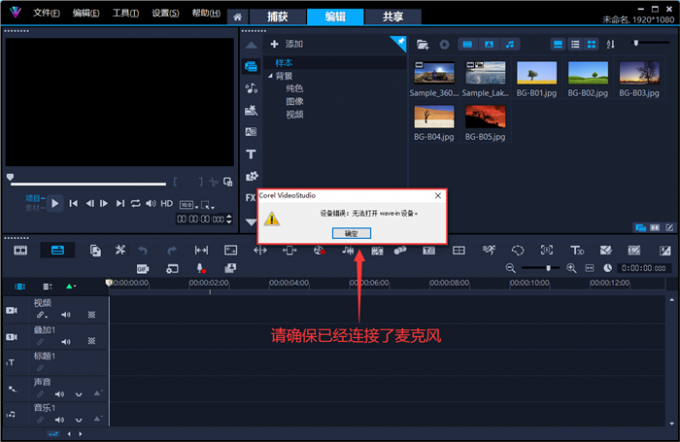This screenshot has height=442, width=680.
Task: Switch to the 共享 tab
Action: (393, 17)
